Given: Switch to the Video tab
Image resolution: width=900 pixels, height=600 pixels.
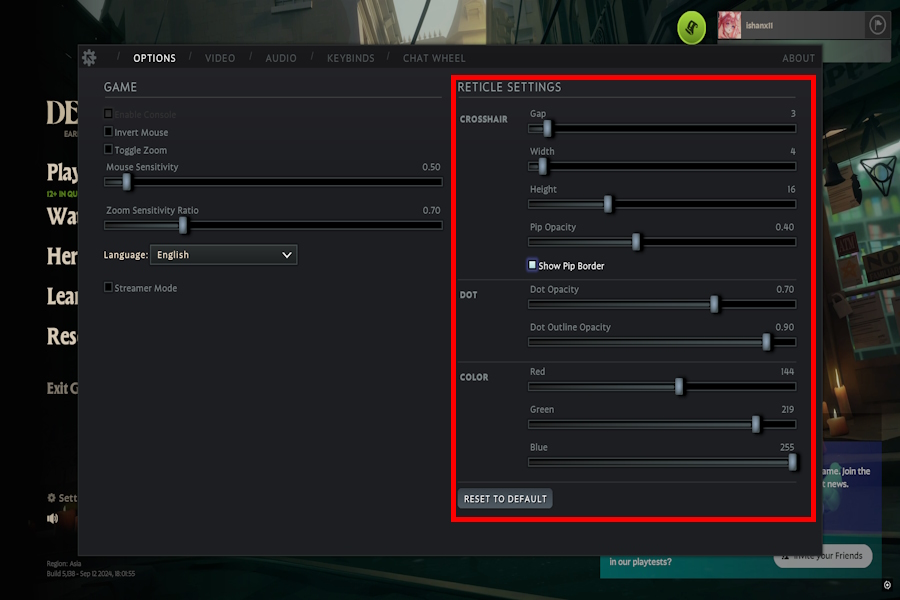Looking at the screenshot, I should click(x=219, y=58).
